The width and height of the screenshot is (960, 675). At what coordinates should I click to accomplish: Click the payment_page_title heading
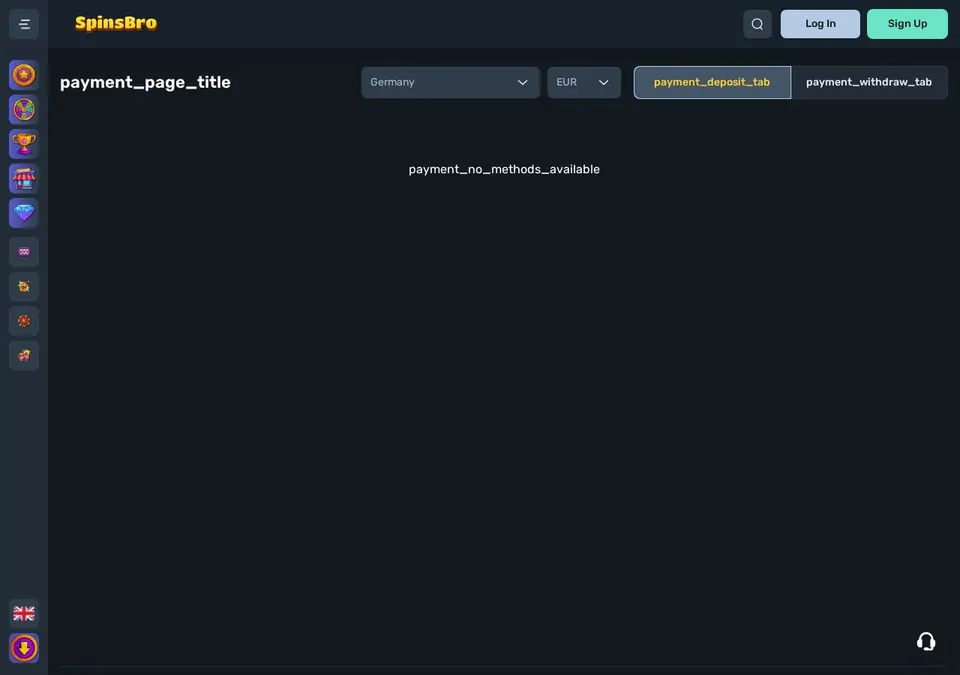click(x=145, y=83)
